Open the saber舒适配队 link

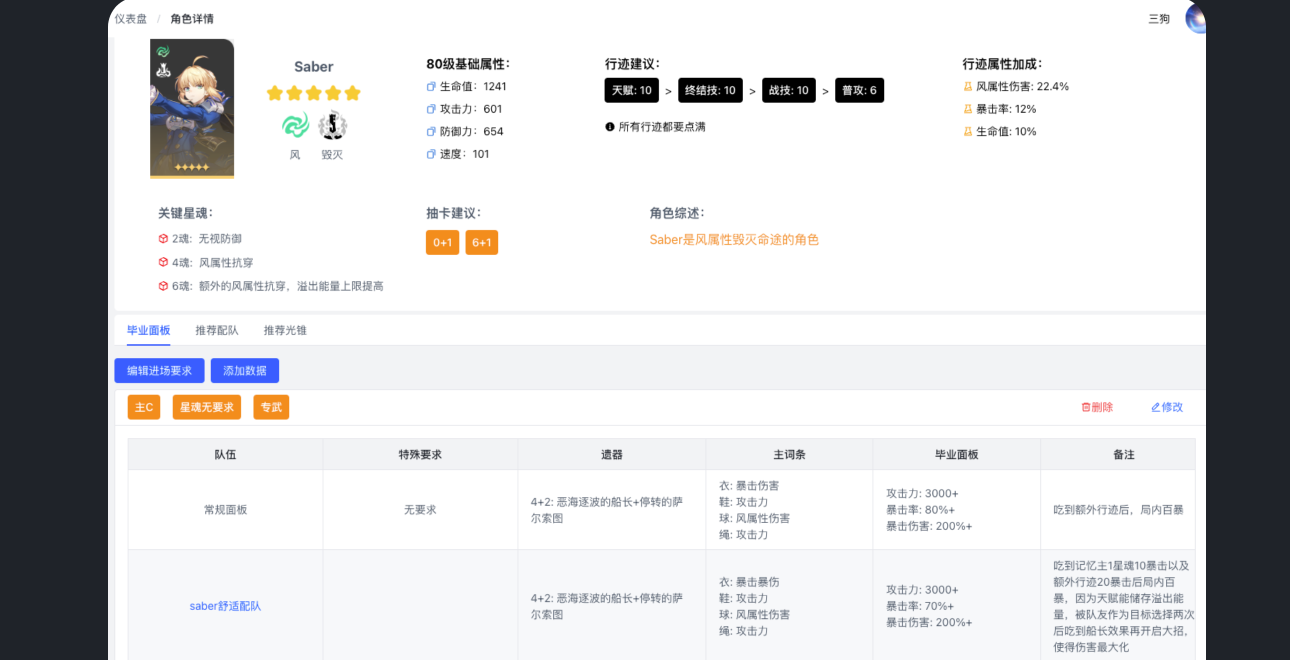pyautogui.click(x=225, y=606)
